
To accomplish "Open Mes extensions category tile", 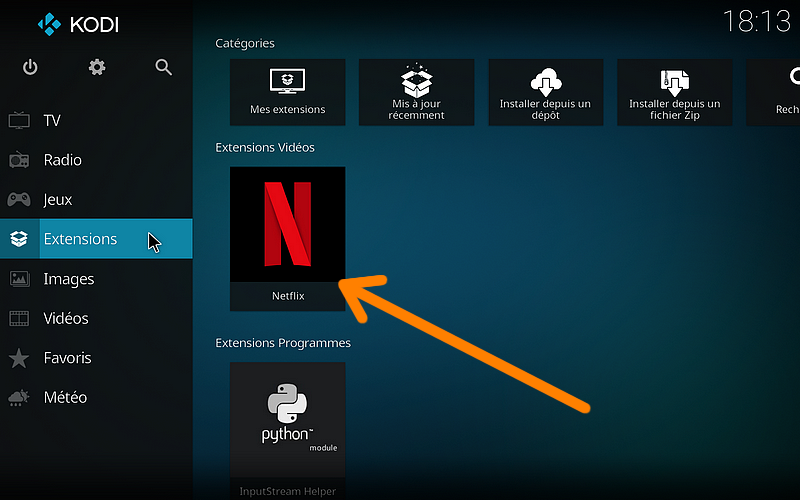I will tap(288, 92).
